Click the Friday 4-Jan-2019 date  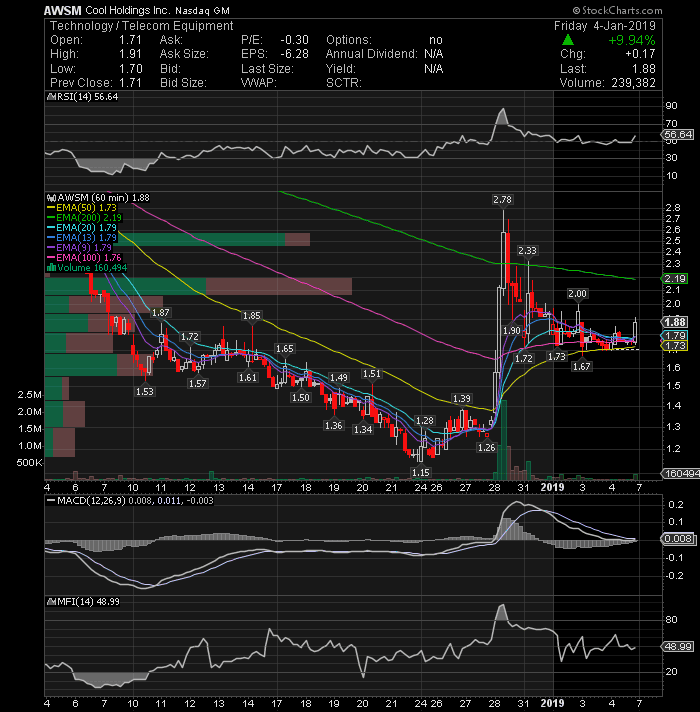coord(605,26)
